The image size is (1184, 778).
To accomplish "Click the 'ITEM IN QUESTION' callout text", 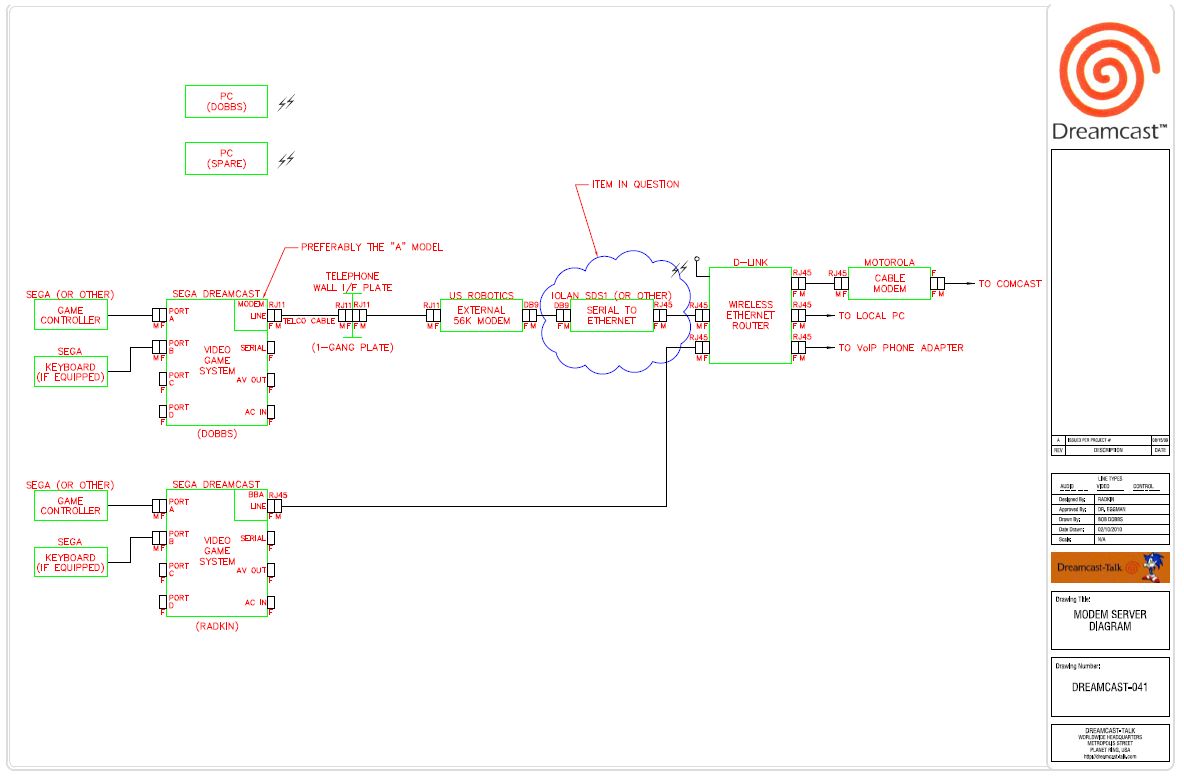I will click(635, 184).
